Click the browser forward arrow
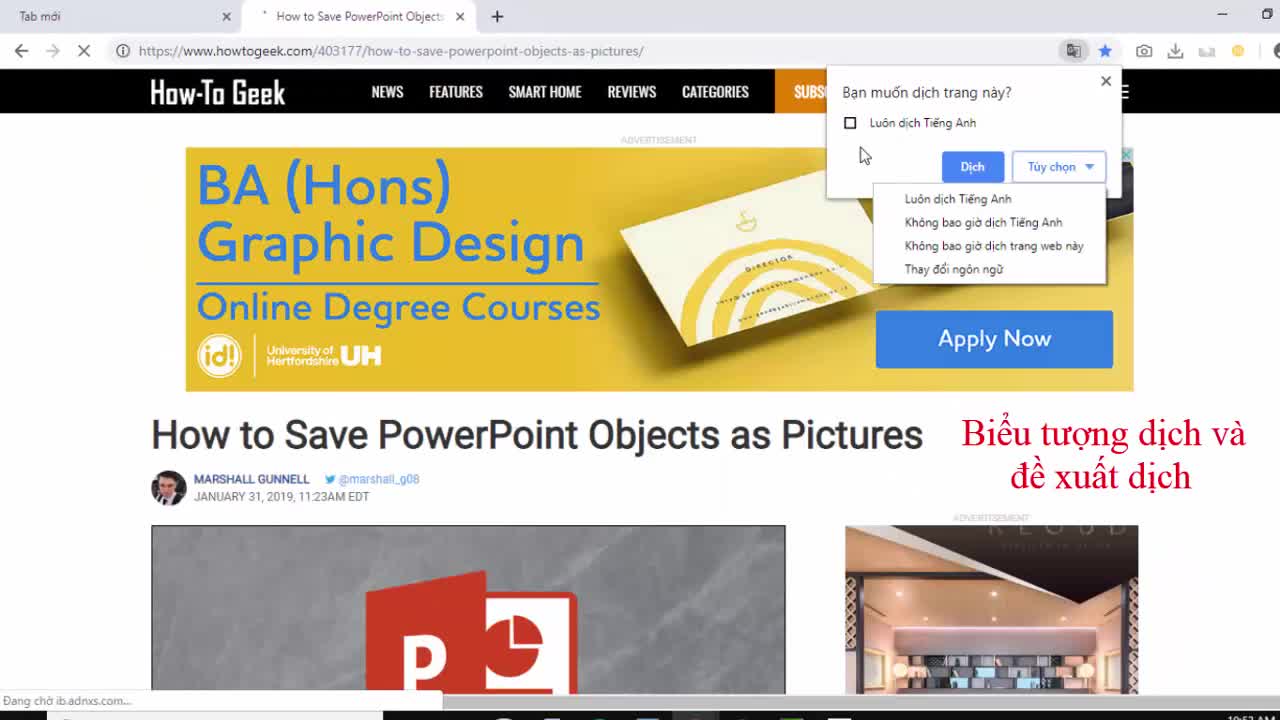The height and width of the screenshot is (720, 1280). click(53, 51)
